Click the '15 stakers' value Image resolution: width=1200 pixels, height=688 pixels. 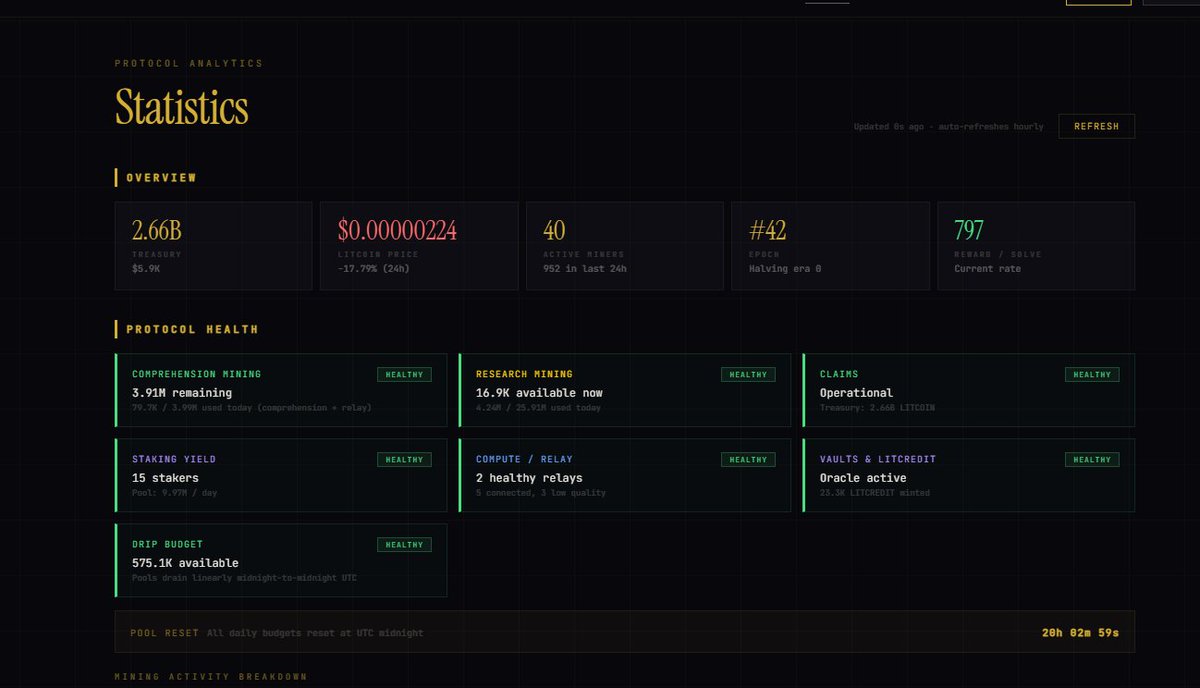tap(165, 478)
